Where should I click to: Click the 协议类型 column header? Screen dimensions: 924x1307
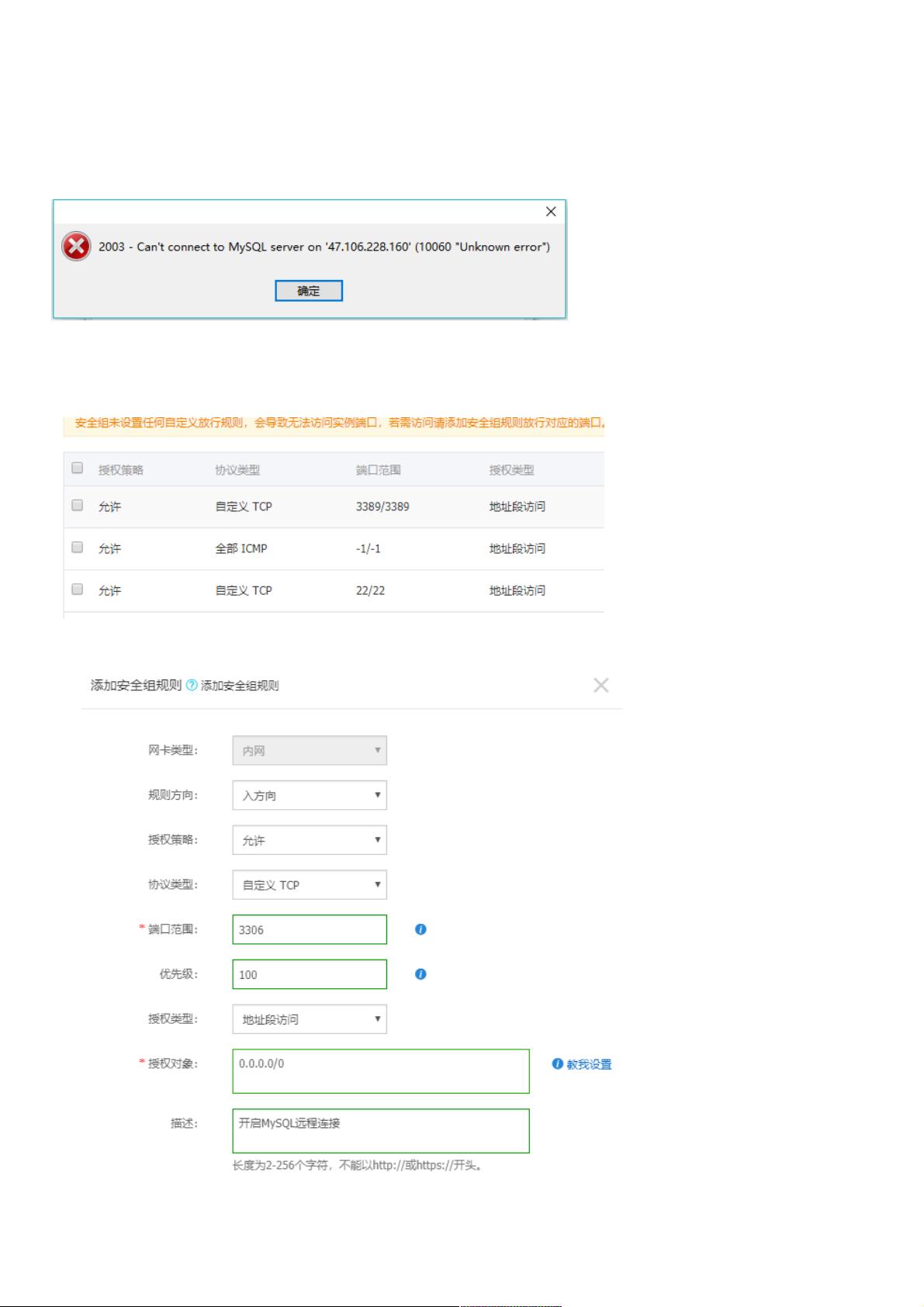click(237, 470)
